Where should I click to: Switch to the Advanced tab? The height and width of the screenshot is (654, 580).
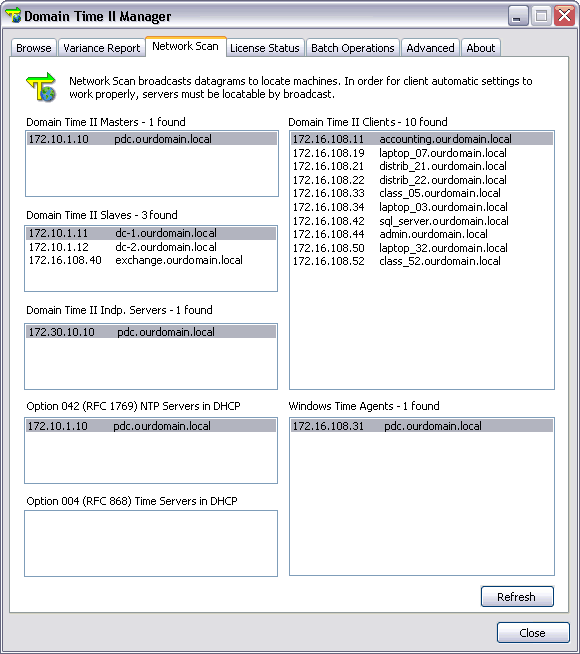tap(430, 48)
